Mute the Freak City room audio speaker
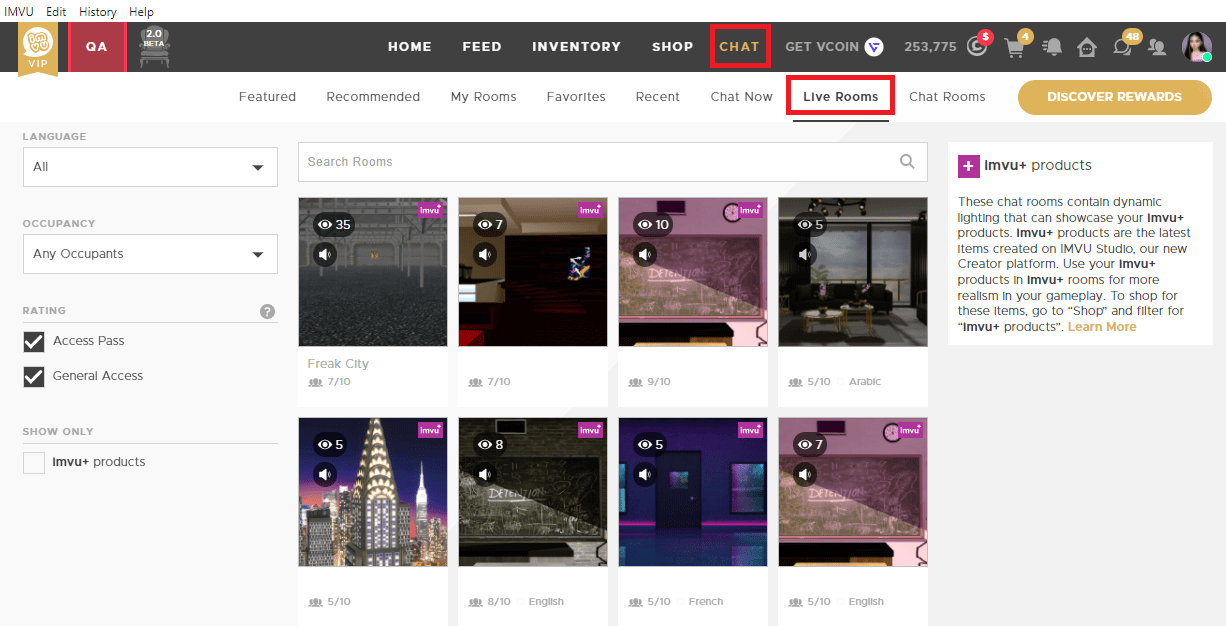The height and width of the screenshot is (626, 1226). [324, 254]
